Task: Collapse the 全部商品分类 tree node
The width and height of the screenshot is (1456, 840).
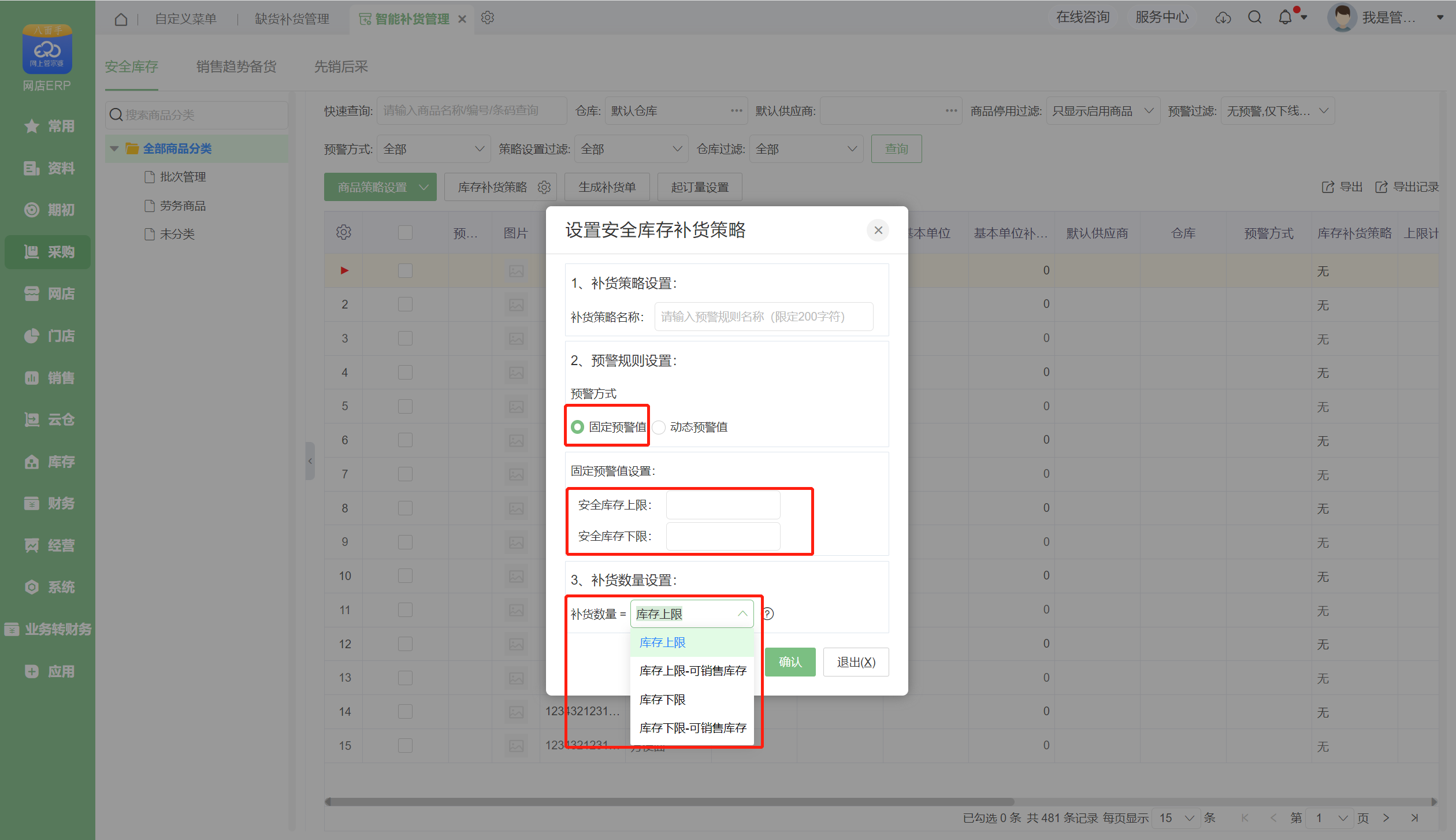Action: (114, 149)
